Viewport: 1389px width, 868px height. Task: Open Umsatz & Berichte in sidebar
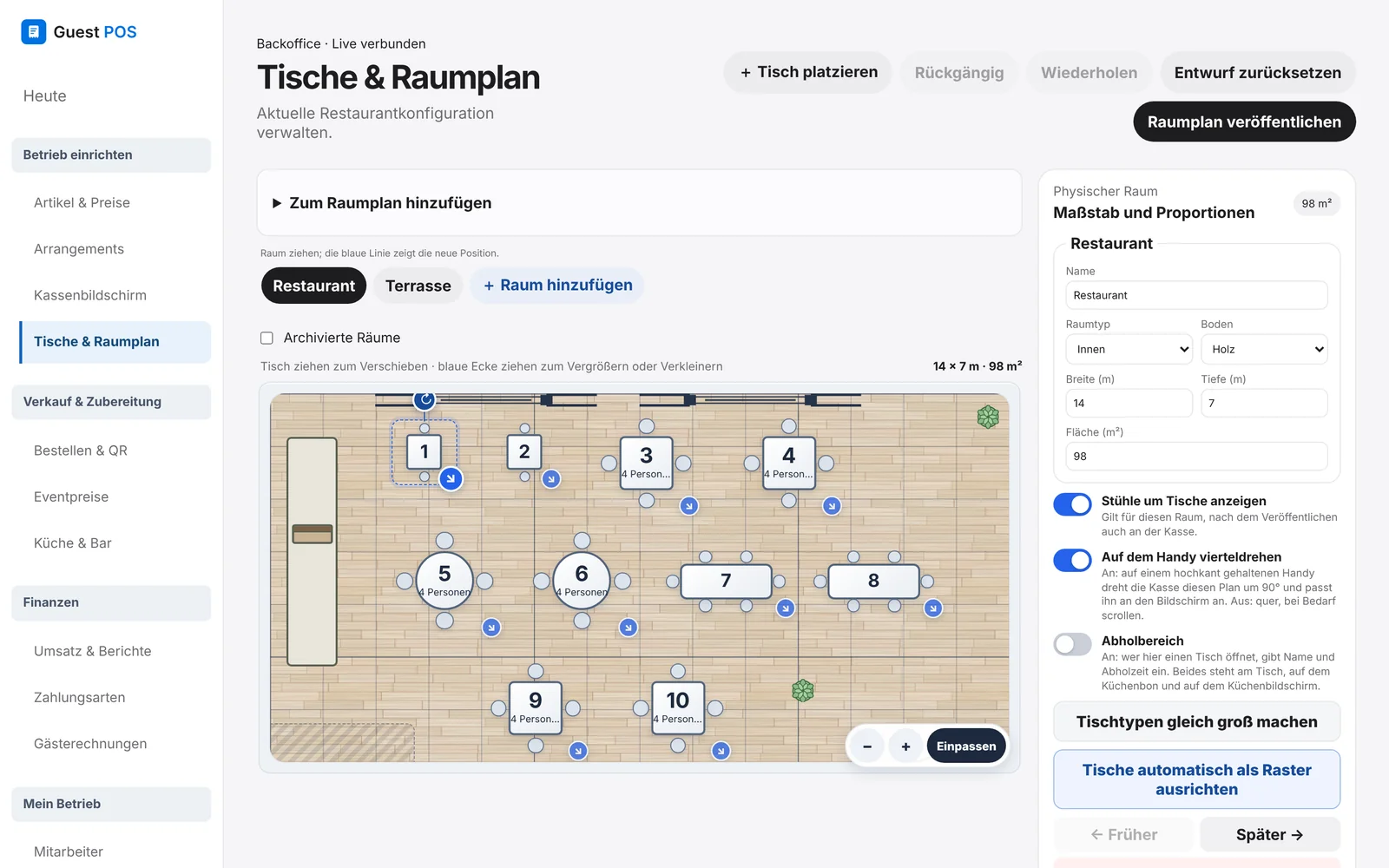pos(93,651)
